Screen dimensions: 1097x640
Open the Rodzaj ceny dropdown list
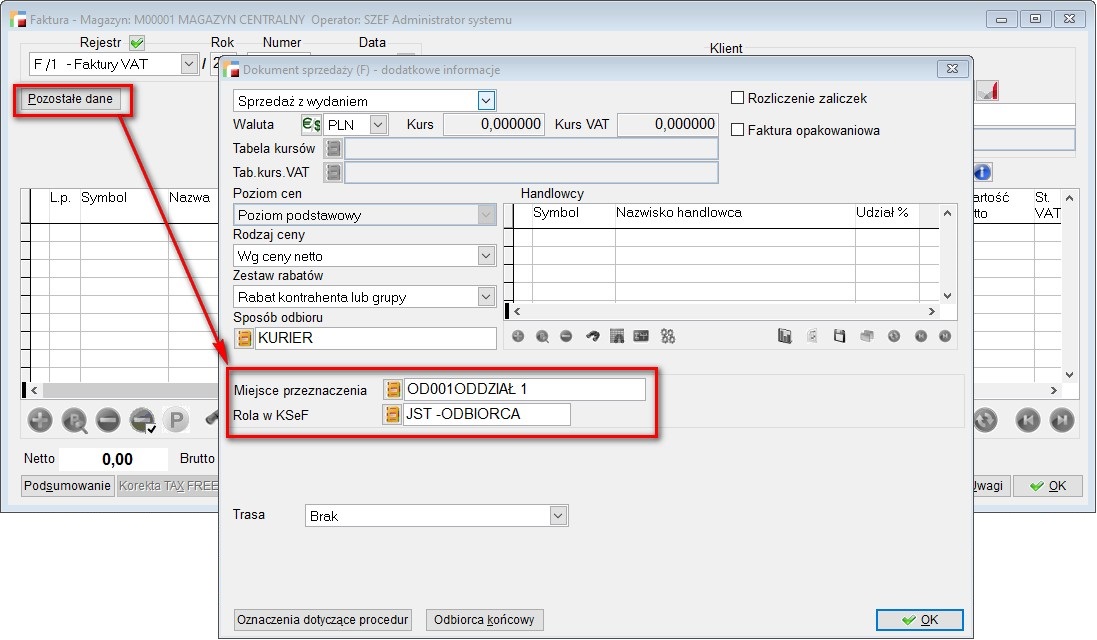(x=486, y=256)
